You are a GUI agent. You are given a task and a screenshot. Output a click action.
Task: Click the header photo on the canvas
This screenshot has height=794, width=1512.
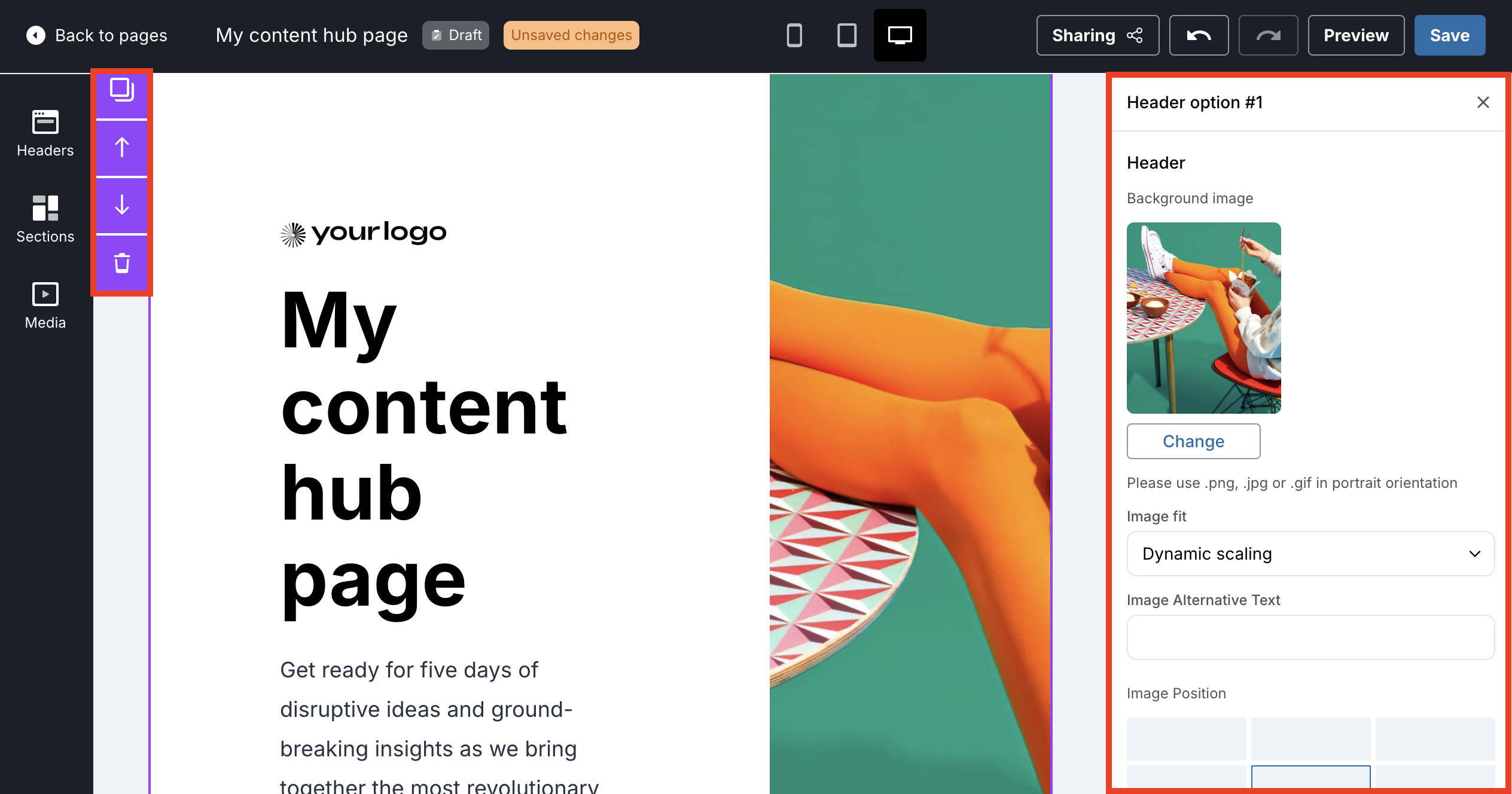pyautogui.click(x=910, y=434)
